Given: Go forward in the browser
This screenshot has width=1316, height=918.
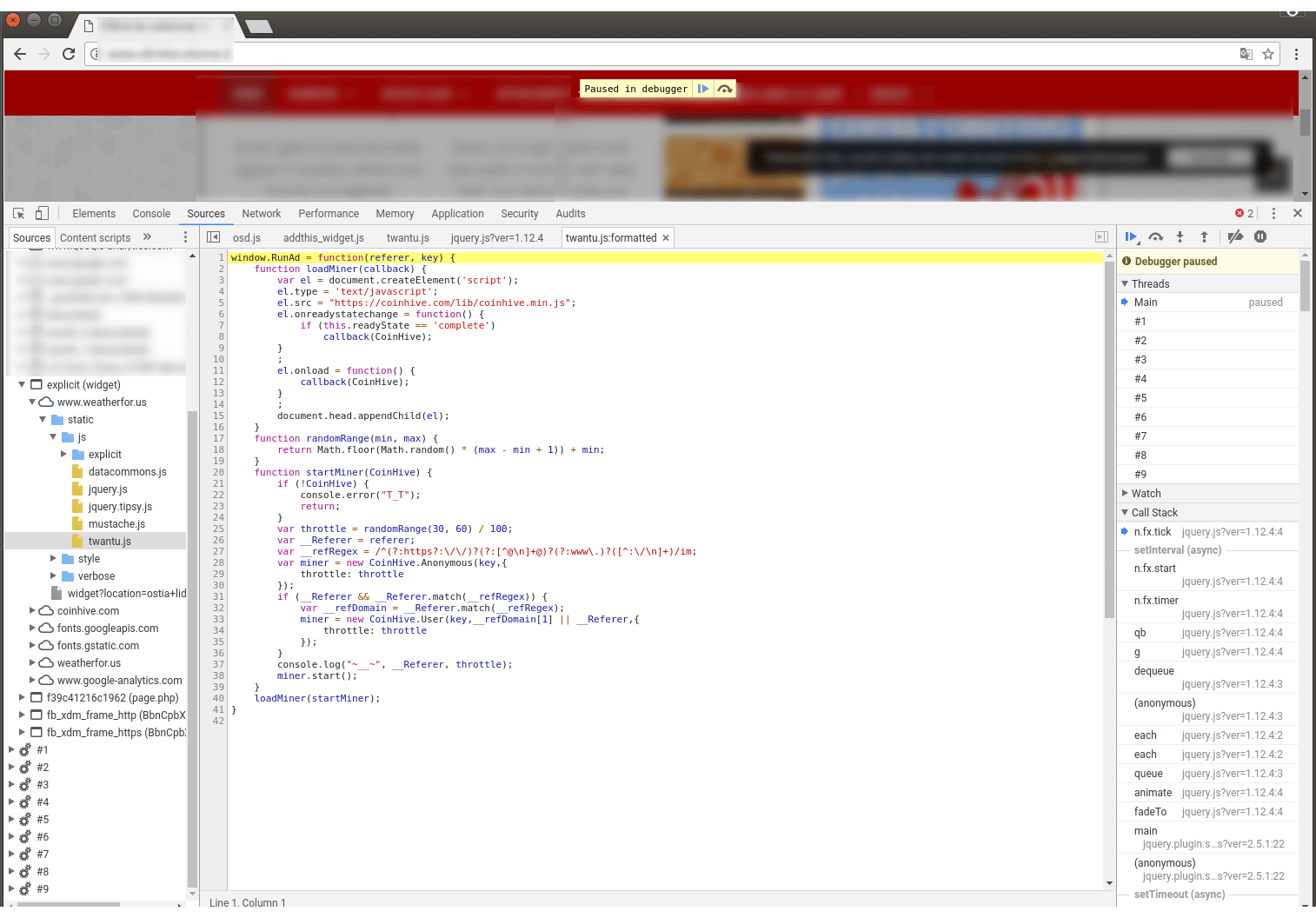Looking at the screenshot, I should (44, 54).
